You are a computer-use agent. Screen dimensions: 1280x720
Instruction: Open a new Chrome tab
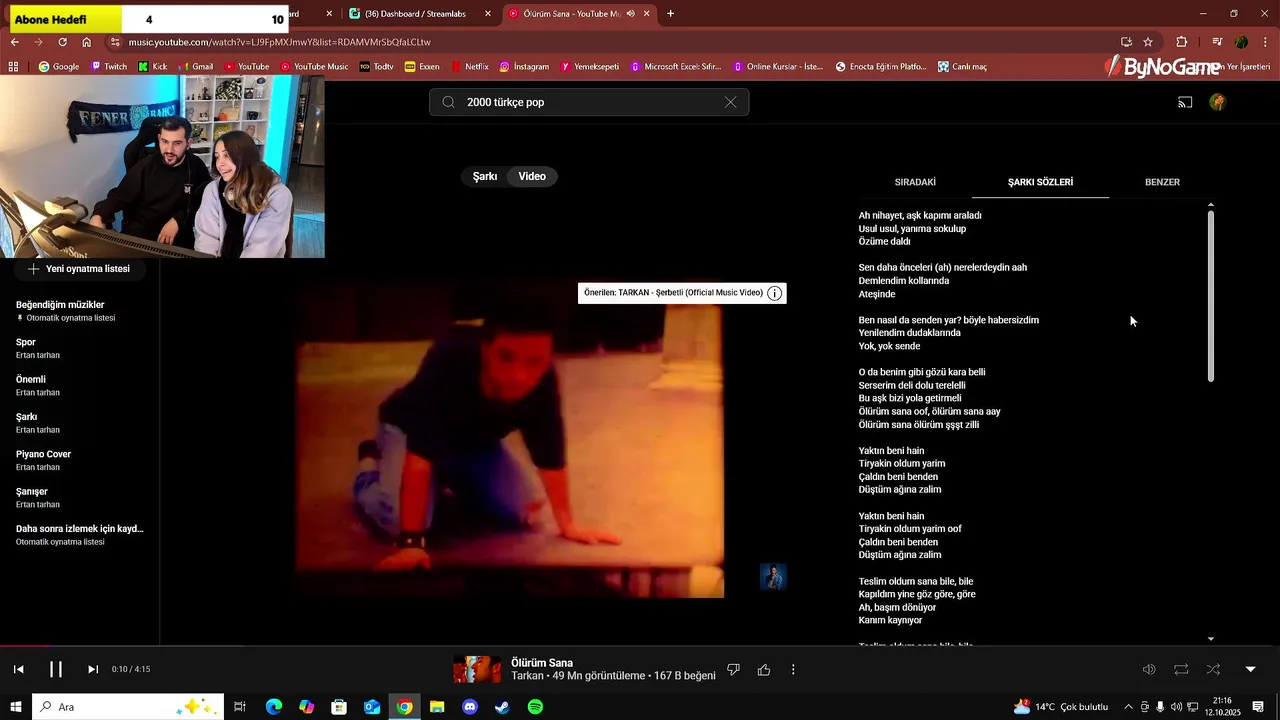[670, 14]
